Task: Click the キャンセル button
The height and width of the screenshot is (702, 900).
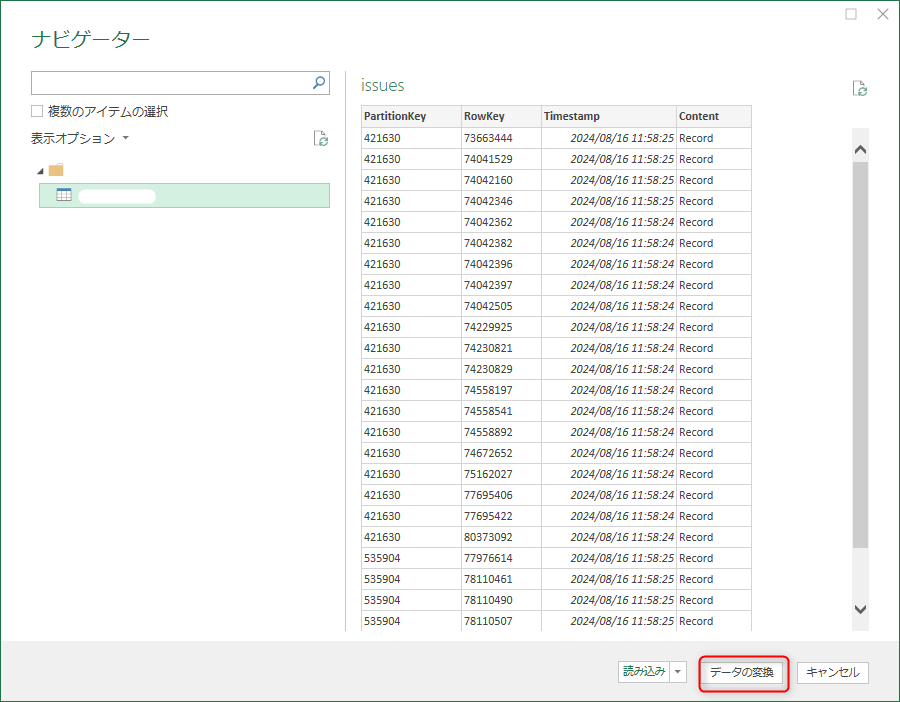Action: click(x=833, y=672)
